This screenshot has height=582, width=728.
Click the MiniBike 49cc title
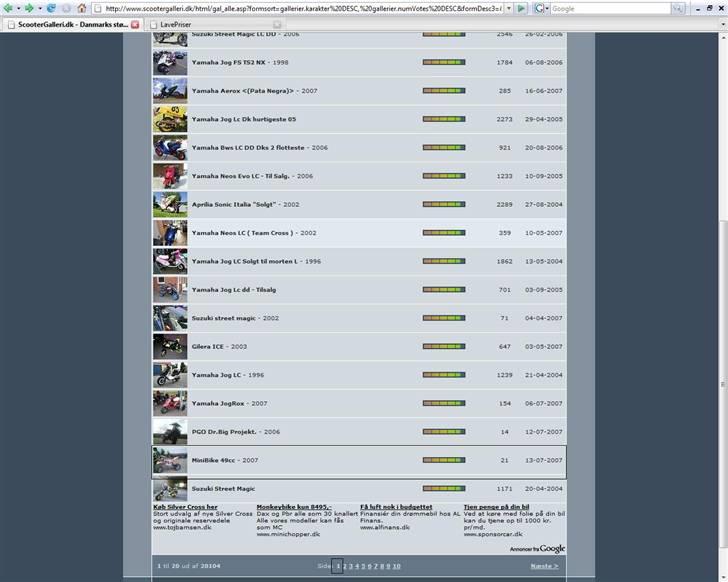coord(213,460)
